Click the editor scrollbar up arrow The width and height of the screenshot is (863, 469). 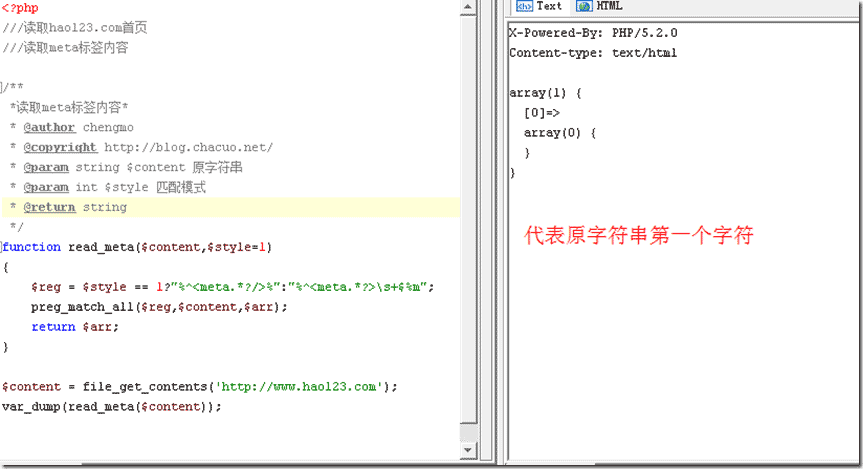click(x=468, y=8)
